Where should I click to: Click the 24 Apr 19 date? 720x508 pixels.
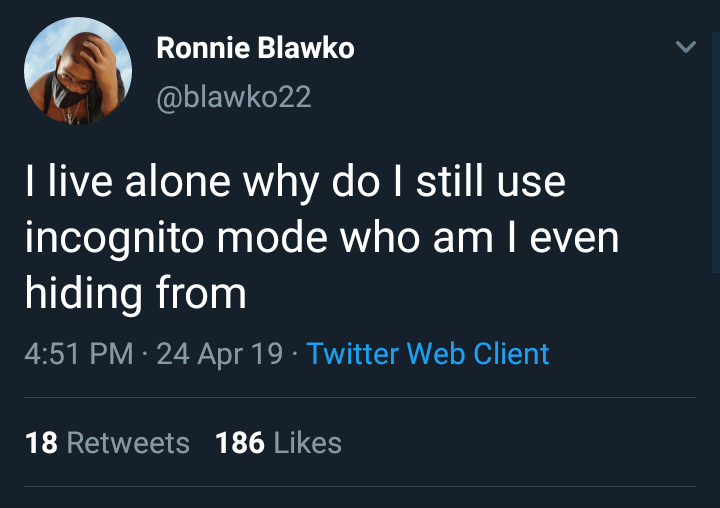point(220,353)
